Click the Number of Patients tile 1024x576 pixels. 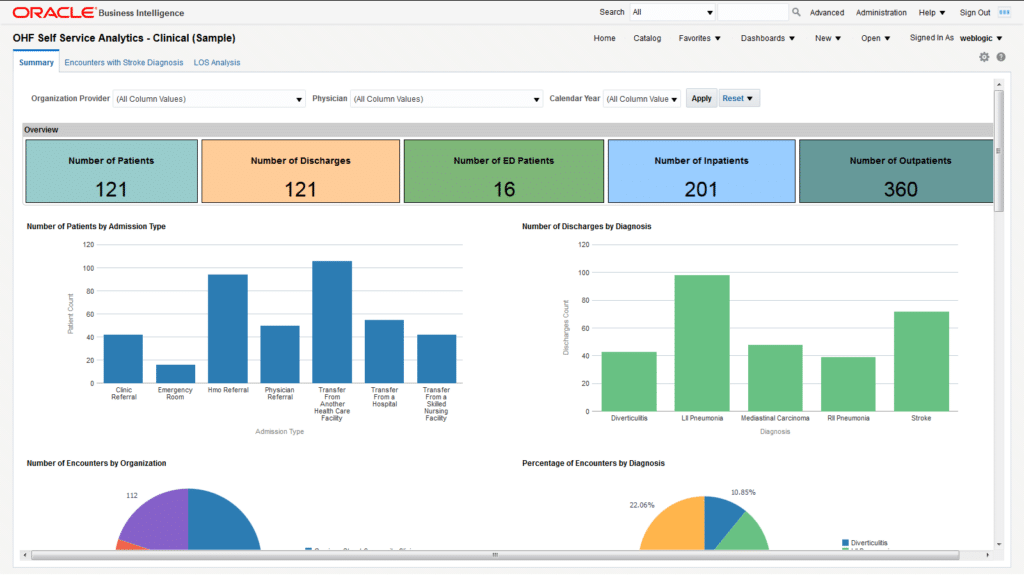click(x=111, y=171)
